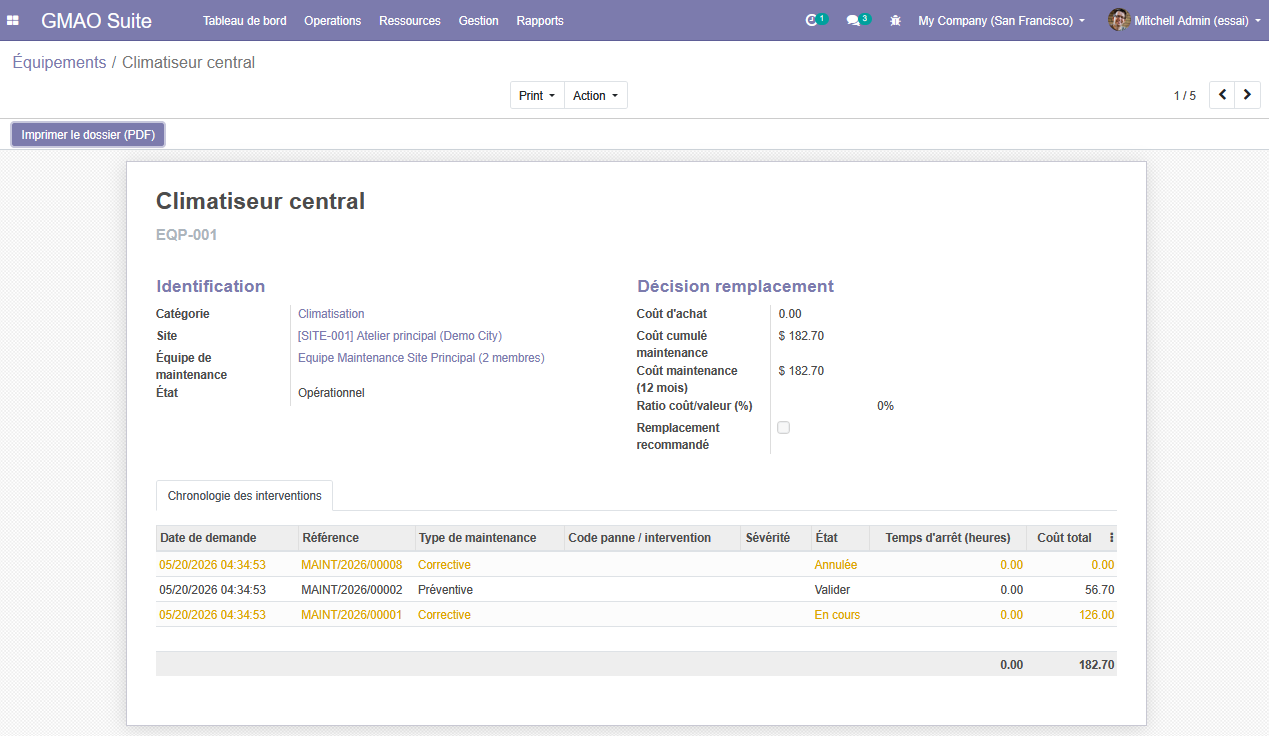Go to previous record arrow
Viewport: 1269px width, 736px height.
click(x=1222, y=95)
